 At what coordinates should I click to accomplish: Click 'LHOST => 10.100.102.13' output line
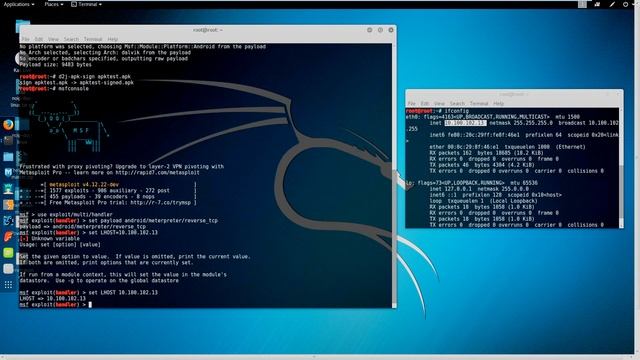coord(53,298)
